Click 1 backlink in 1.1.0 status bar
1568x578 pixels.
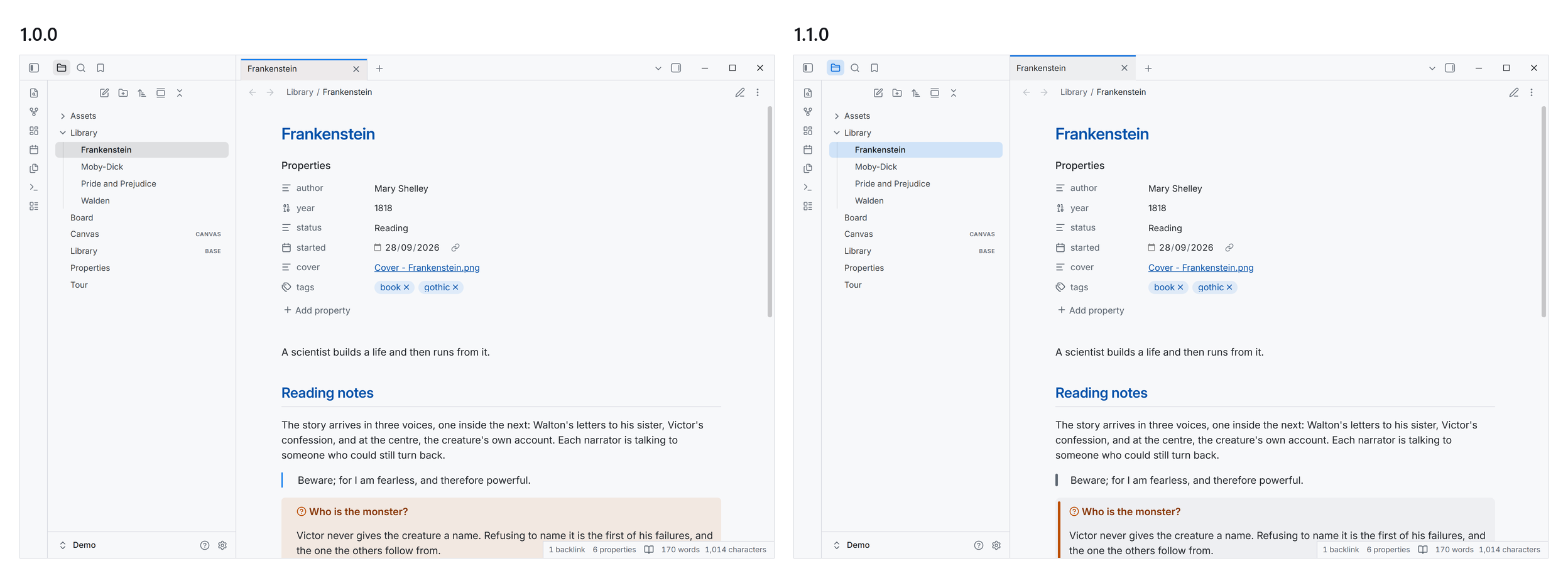tap(1341, 550)
